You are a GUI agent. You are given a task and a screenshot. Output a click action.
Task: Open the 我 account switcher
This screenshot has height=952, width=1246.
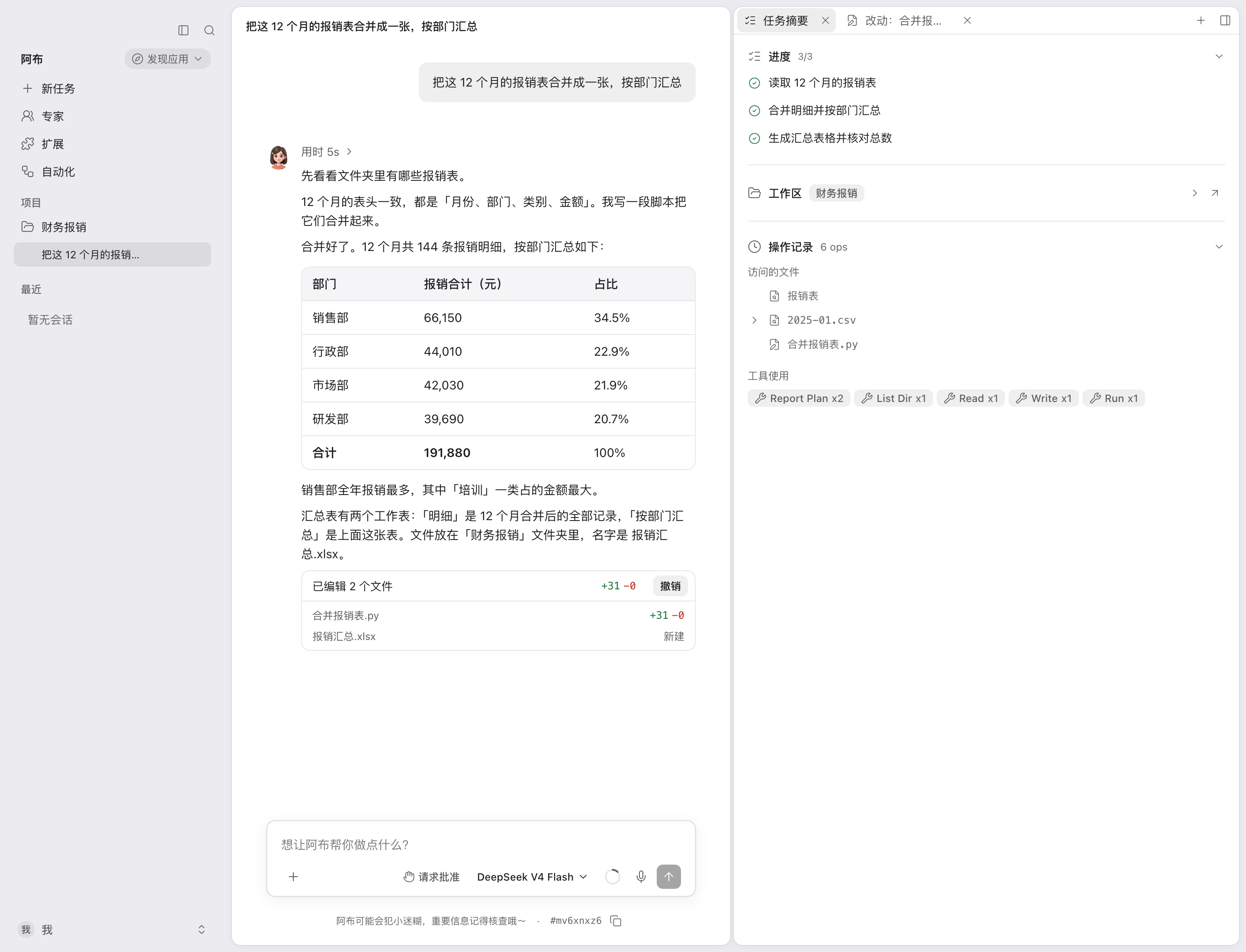pos(112,929)
